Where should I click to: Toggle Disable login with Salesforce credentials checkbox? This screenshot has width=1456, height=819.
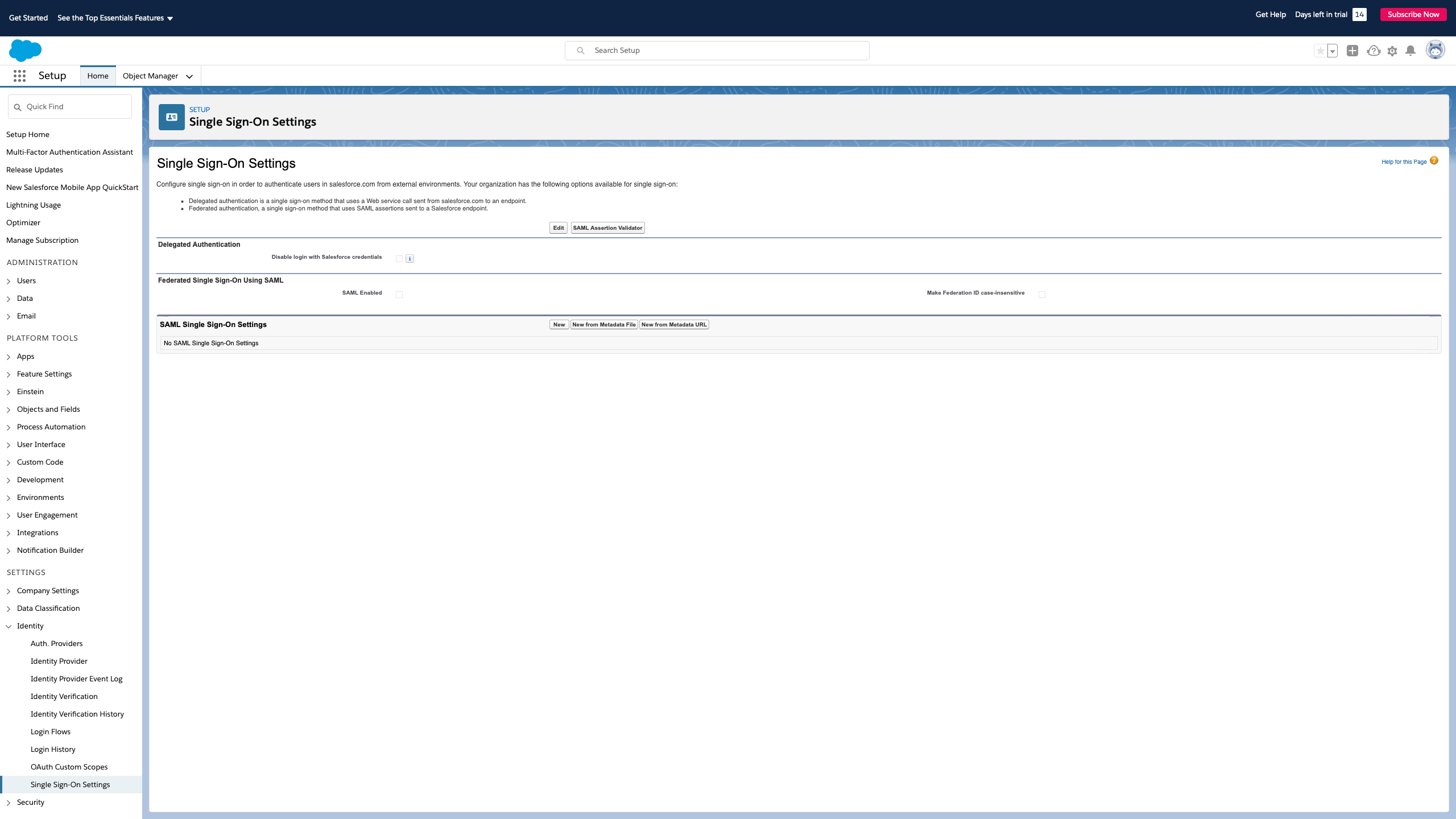pos(399,259)
